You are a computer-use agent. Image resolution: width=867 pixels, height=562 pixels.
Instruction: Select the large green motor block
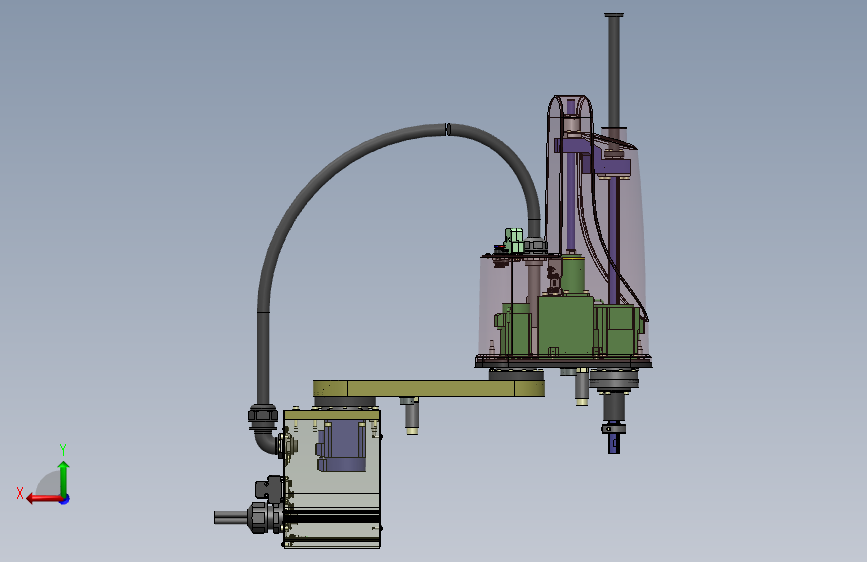[x=566, y=325]
